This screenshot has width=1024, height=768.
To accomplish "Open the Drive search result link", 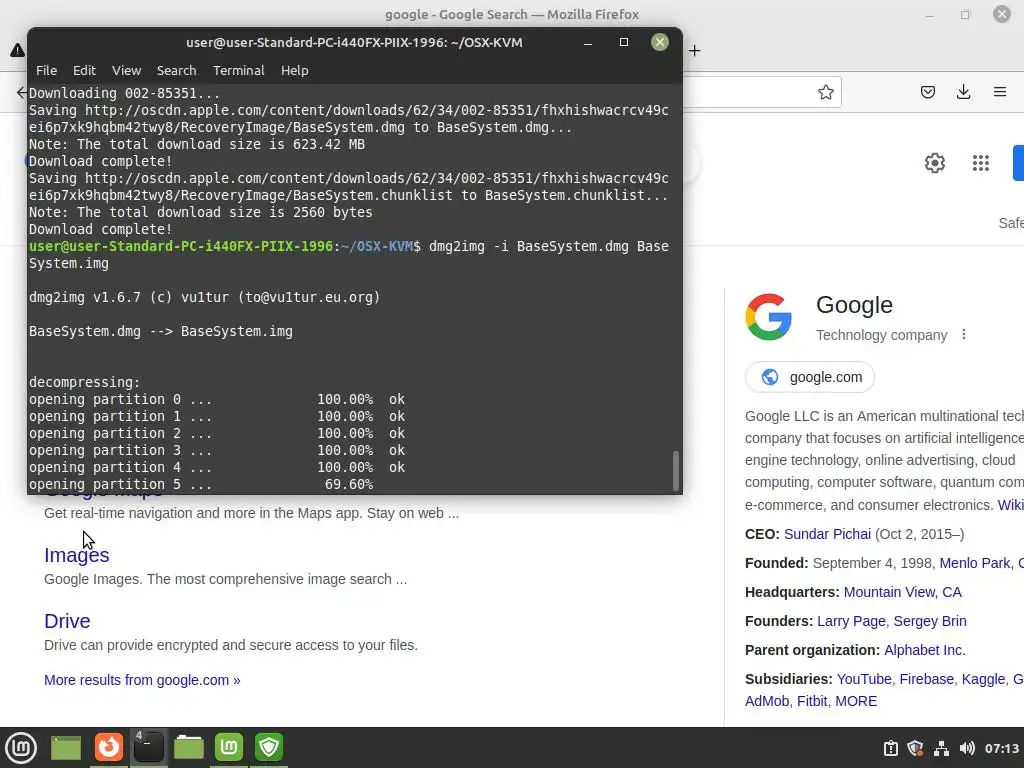I will point(67,621).
